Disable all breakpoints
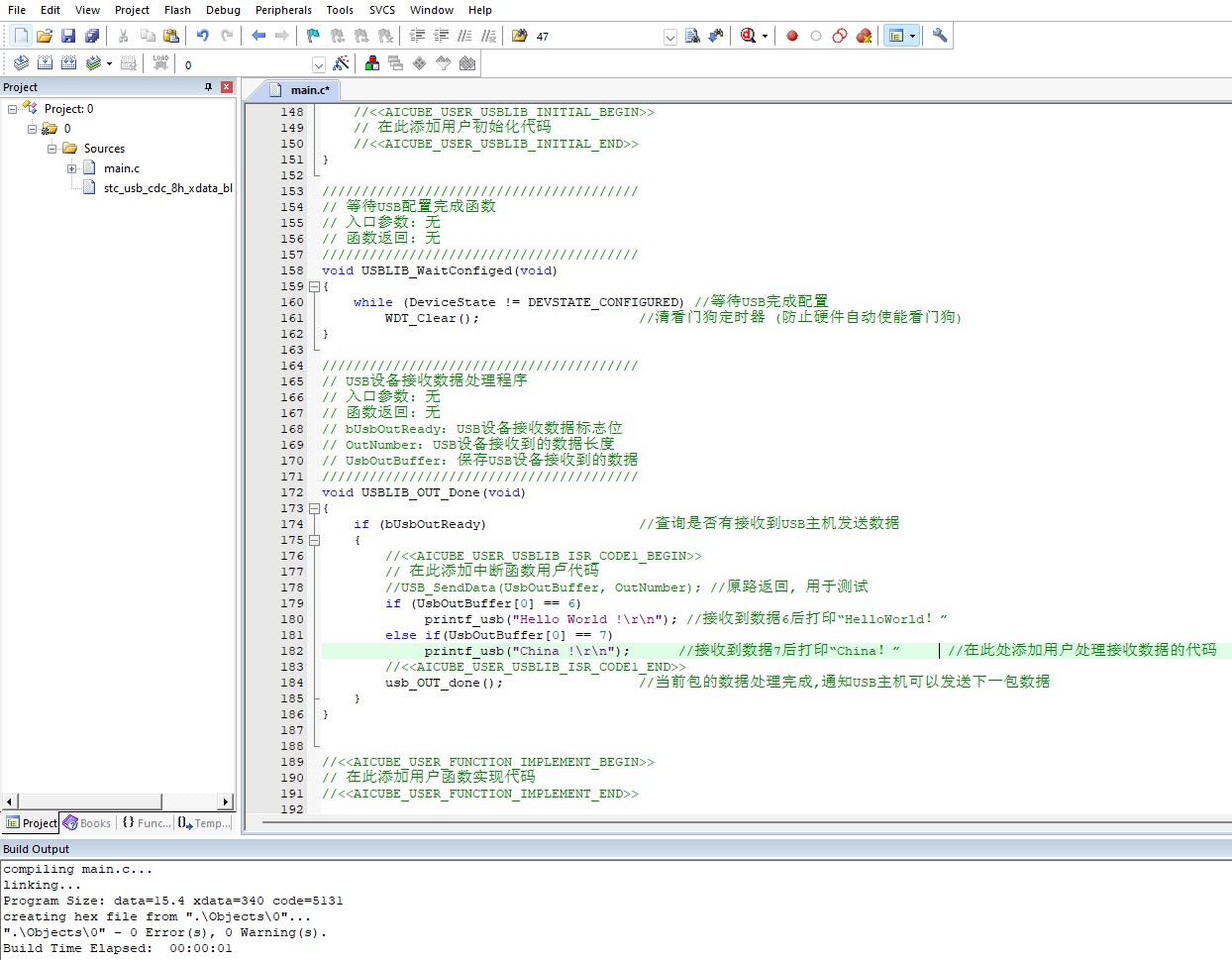The image size is (1232, 960). pos(840,36)
